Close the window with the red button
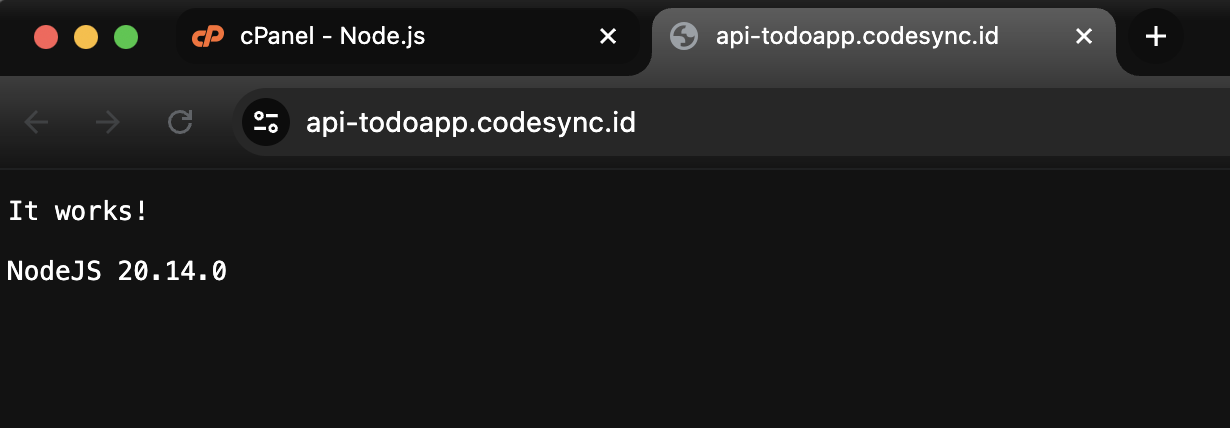This screenshot has width=1230, height=428. tap(46, 37)
